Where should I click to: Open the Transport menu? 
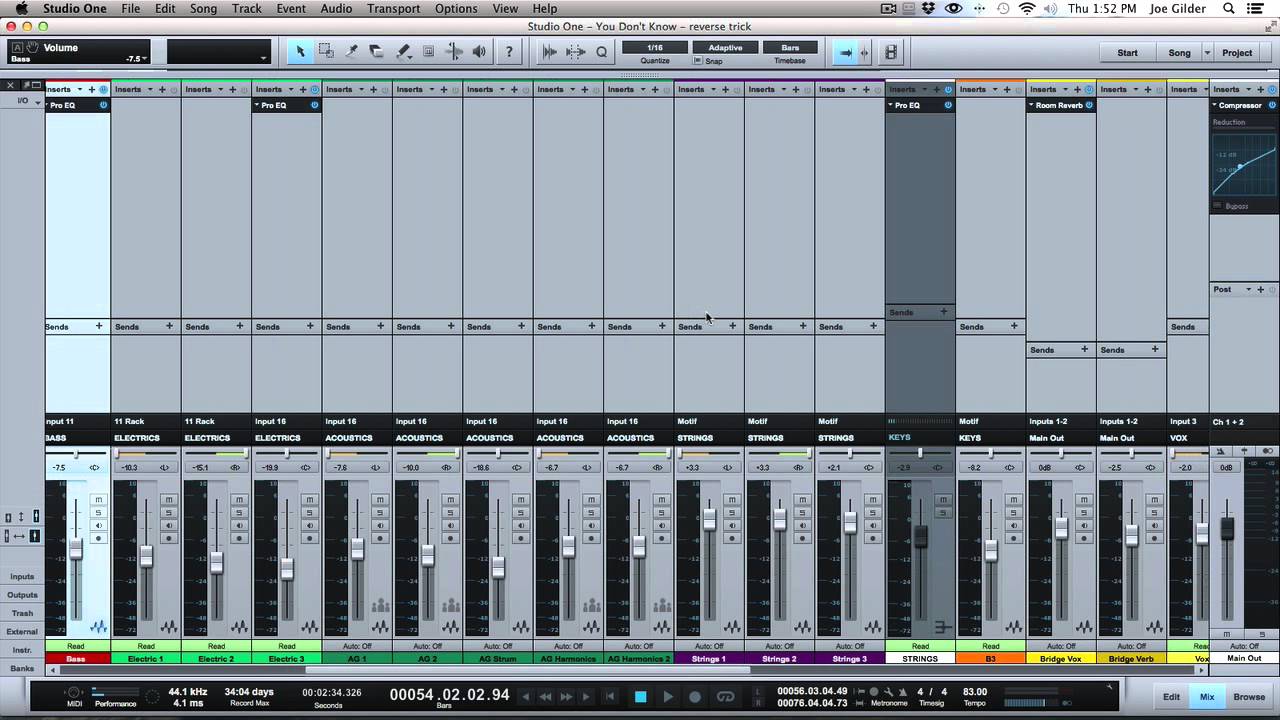pos(393,9)
